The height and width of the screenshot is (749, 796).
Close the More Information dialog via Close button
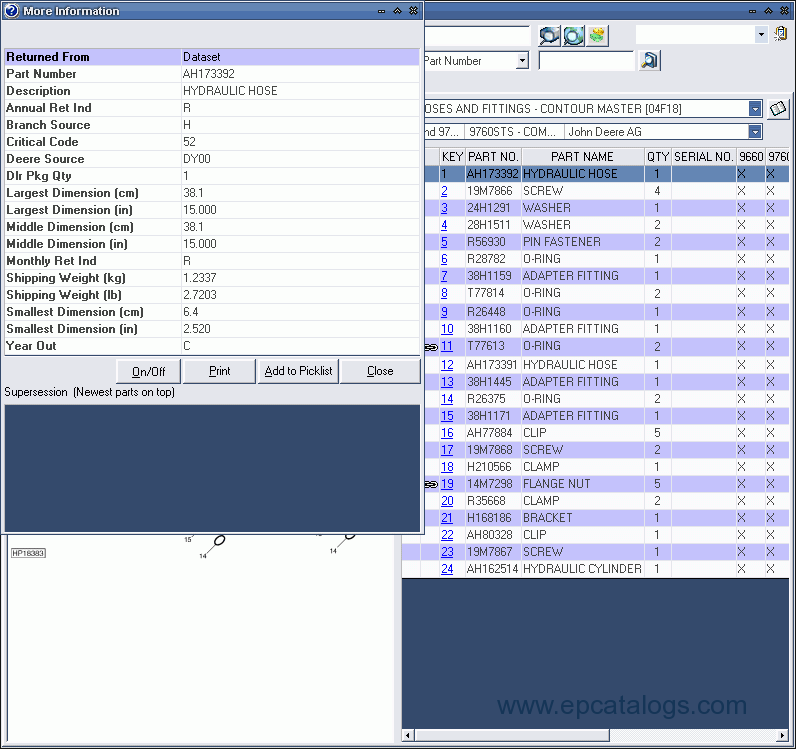(380, 371)
